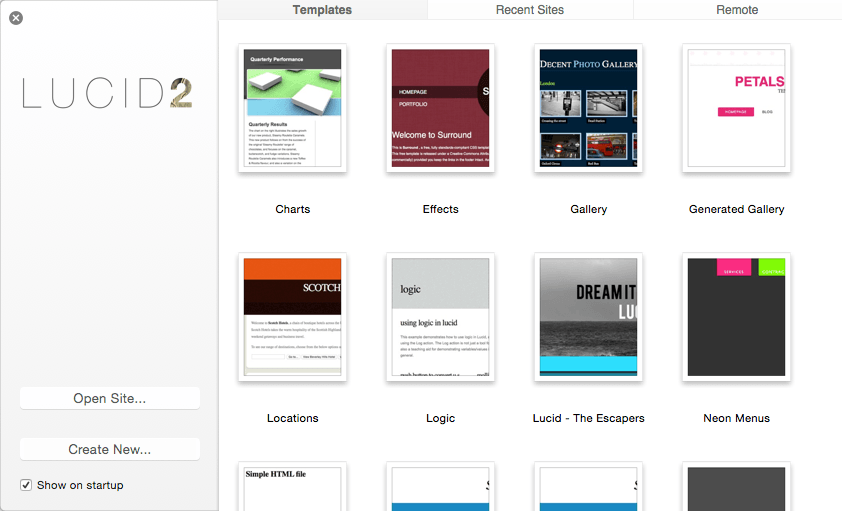The width and height of the screenshot is (842, 511).
Task: Click the Logic label
Action: 440,418
